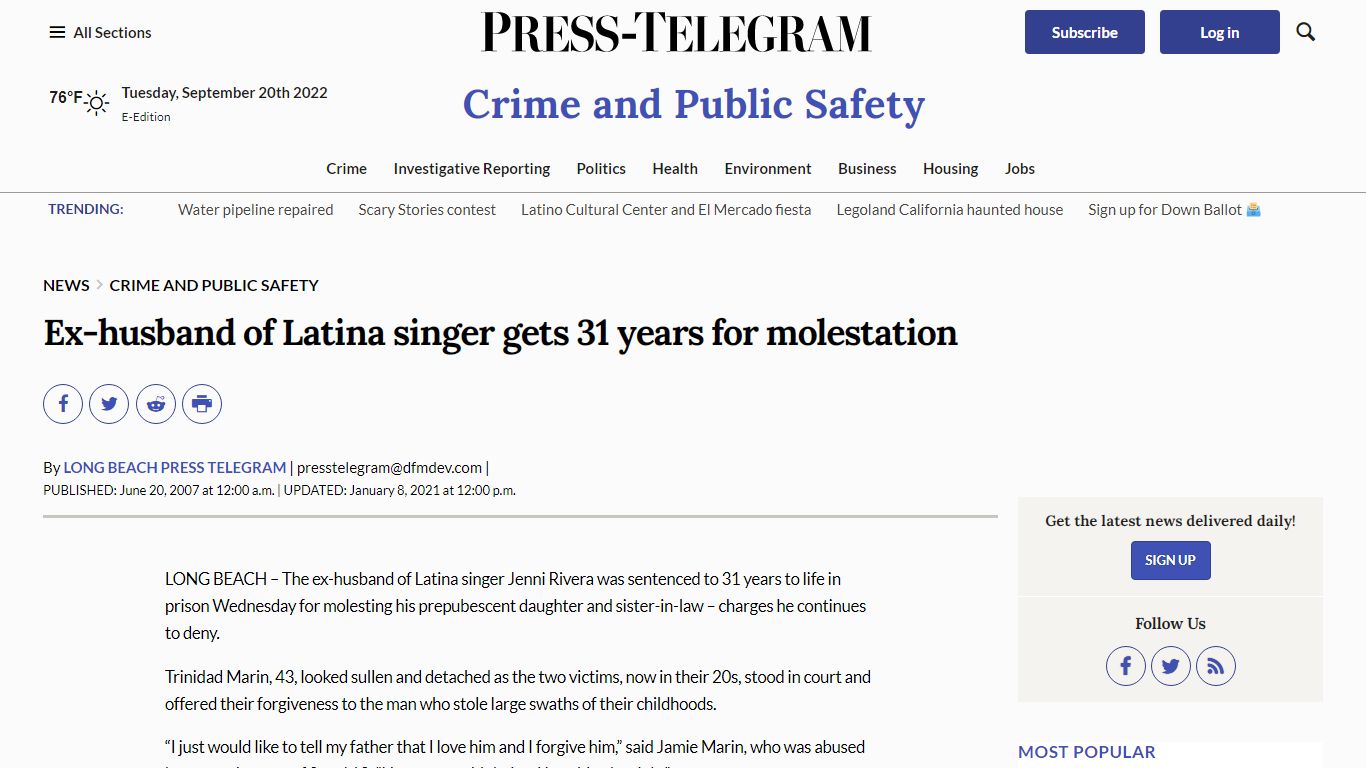This screenshot has height=768, width=1366.
Task: Click the MOST POPULAR heading
Action: 1087,752
